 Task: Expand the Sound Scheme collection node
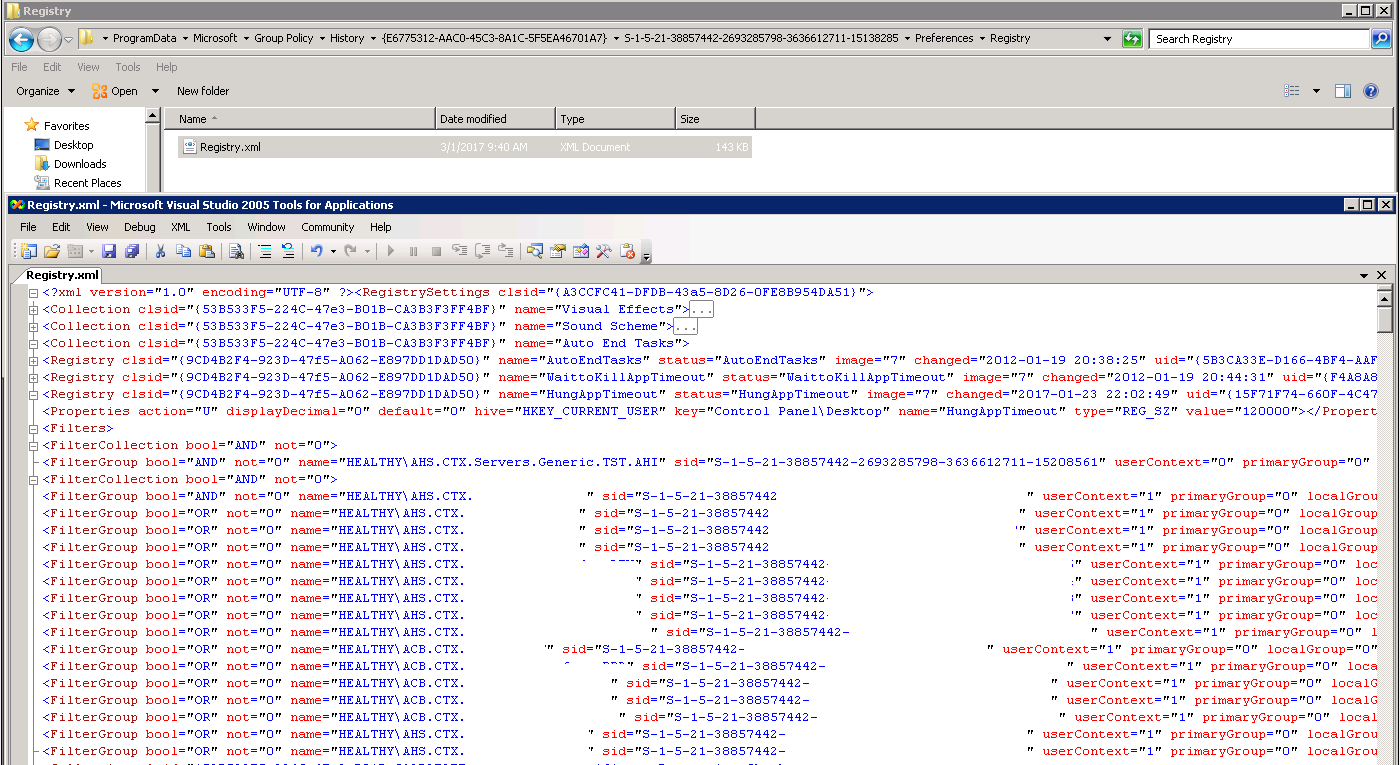pos(33,327)
